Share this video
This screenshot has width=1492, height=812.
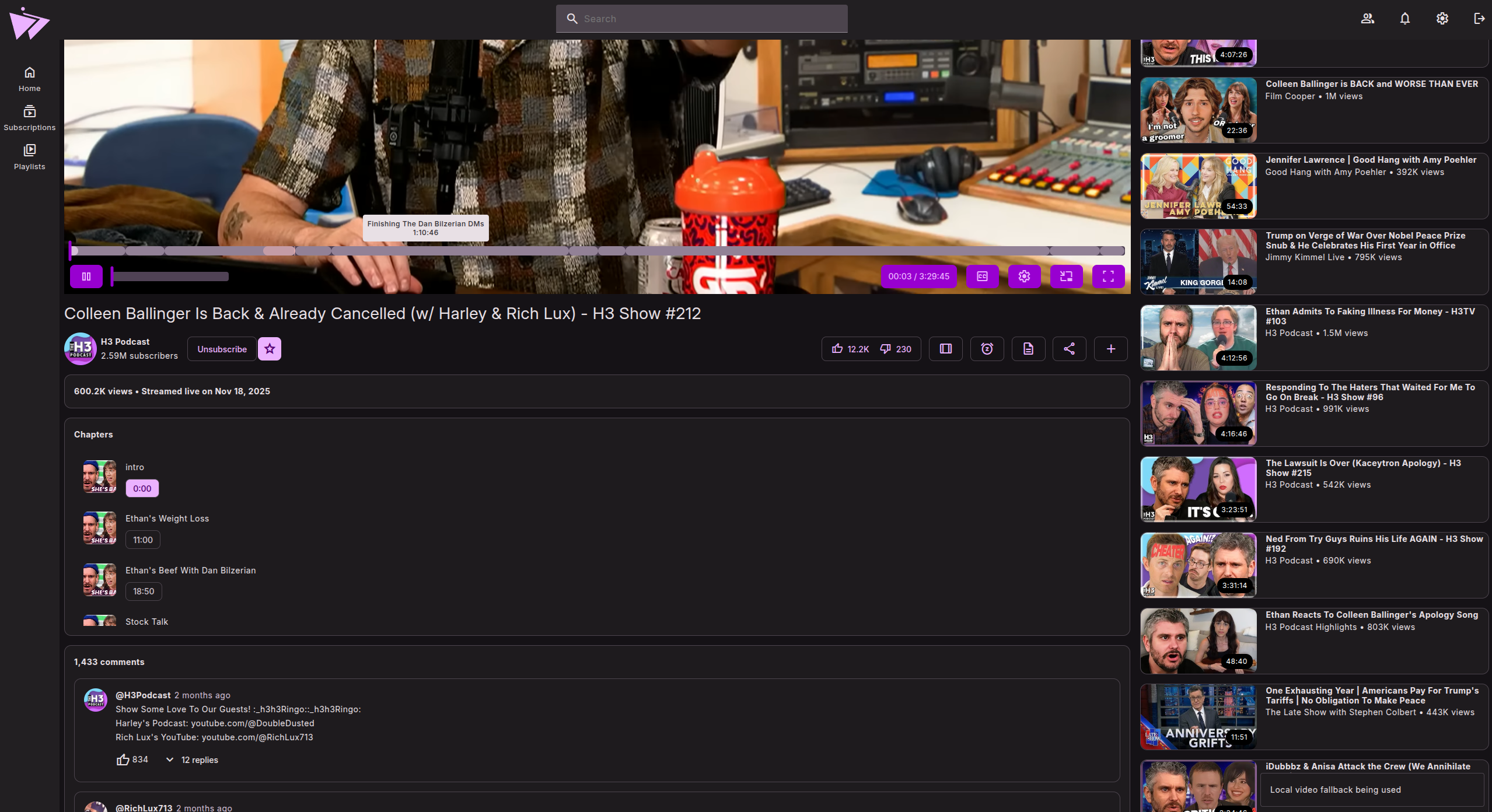1069,349
